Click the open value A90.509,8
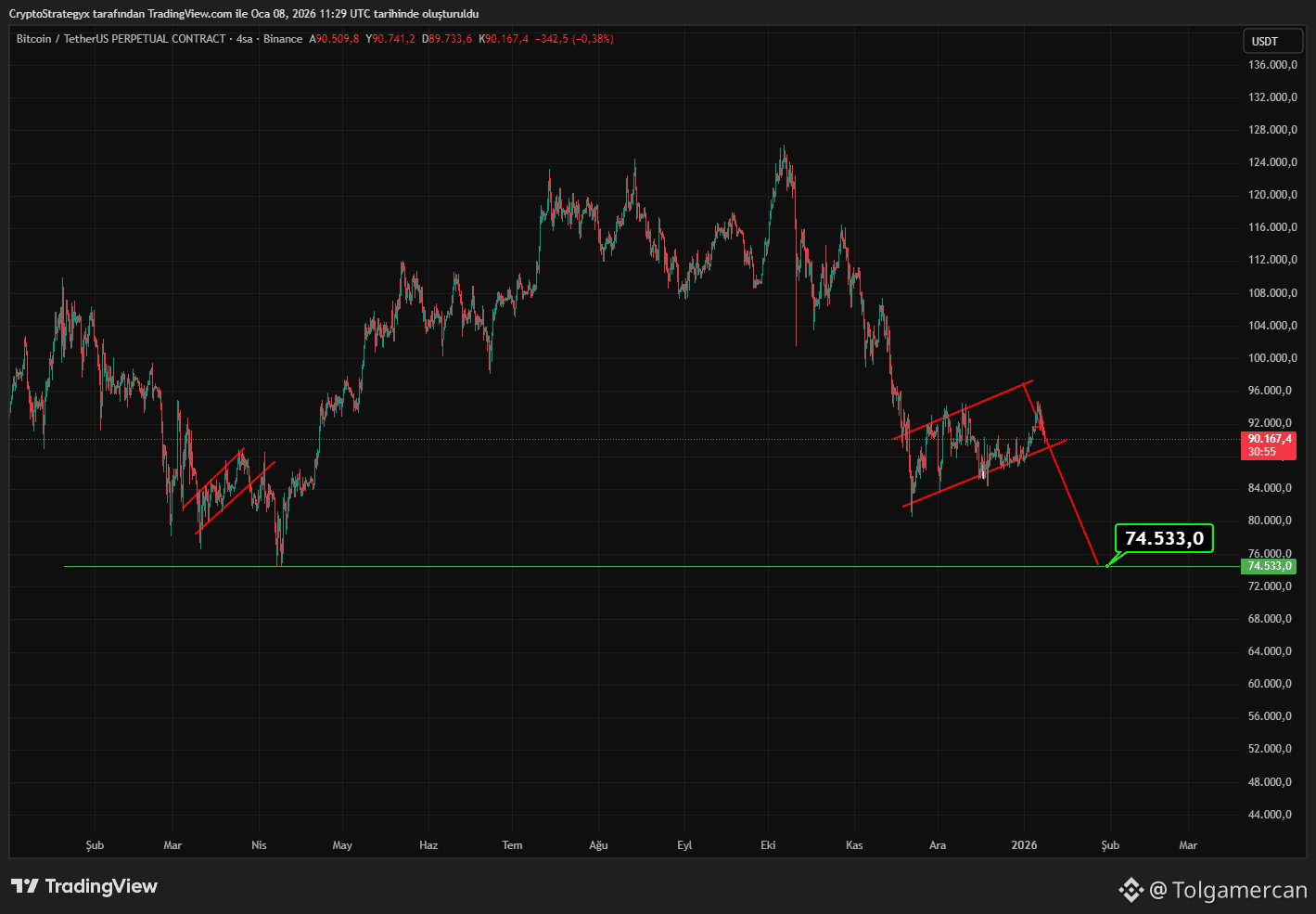Screen dimensions: 1316x914 334,39
